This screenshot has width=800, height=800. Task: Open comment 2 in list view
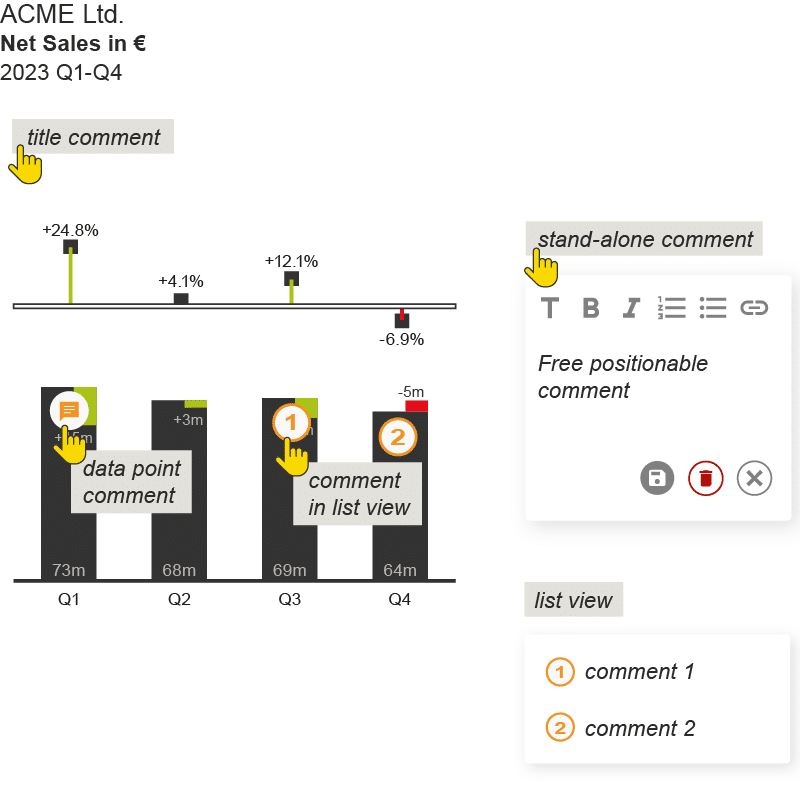tap(620, 728)
